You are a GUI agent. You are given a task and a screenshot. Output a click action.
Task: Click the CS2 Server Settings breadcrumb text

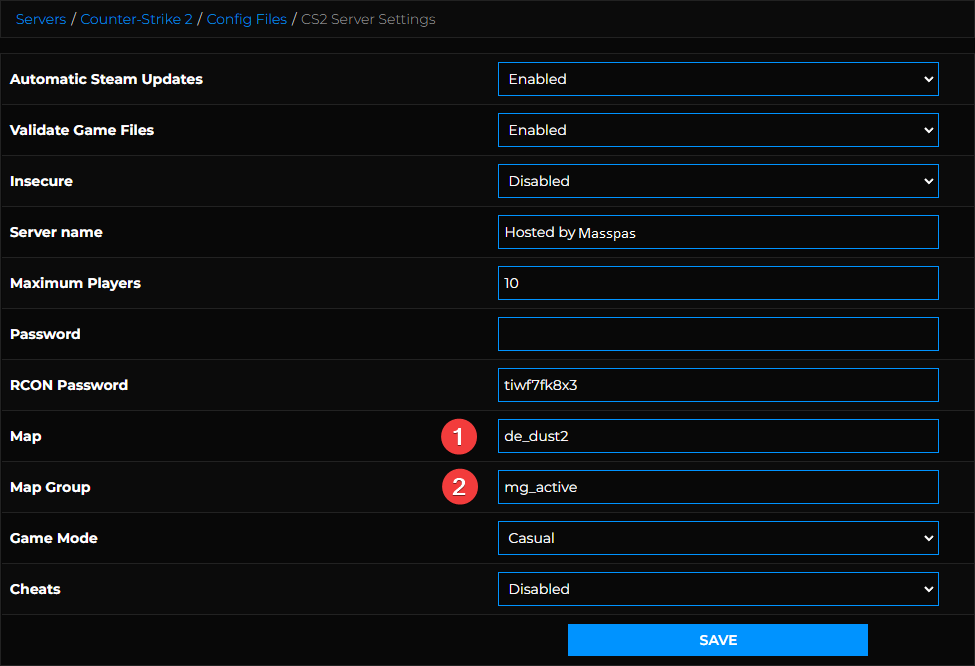pos(368,19)
